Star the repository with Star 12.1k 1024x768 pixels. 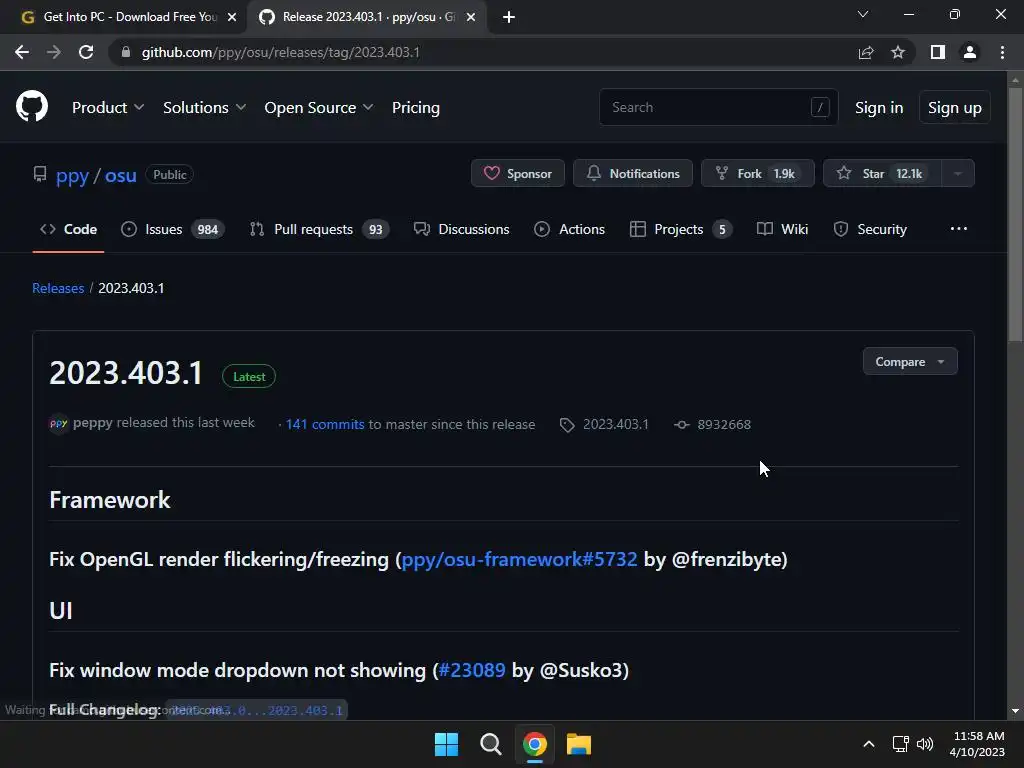(x=882, y=173)
